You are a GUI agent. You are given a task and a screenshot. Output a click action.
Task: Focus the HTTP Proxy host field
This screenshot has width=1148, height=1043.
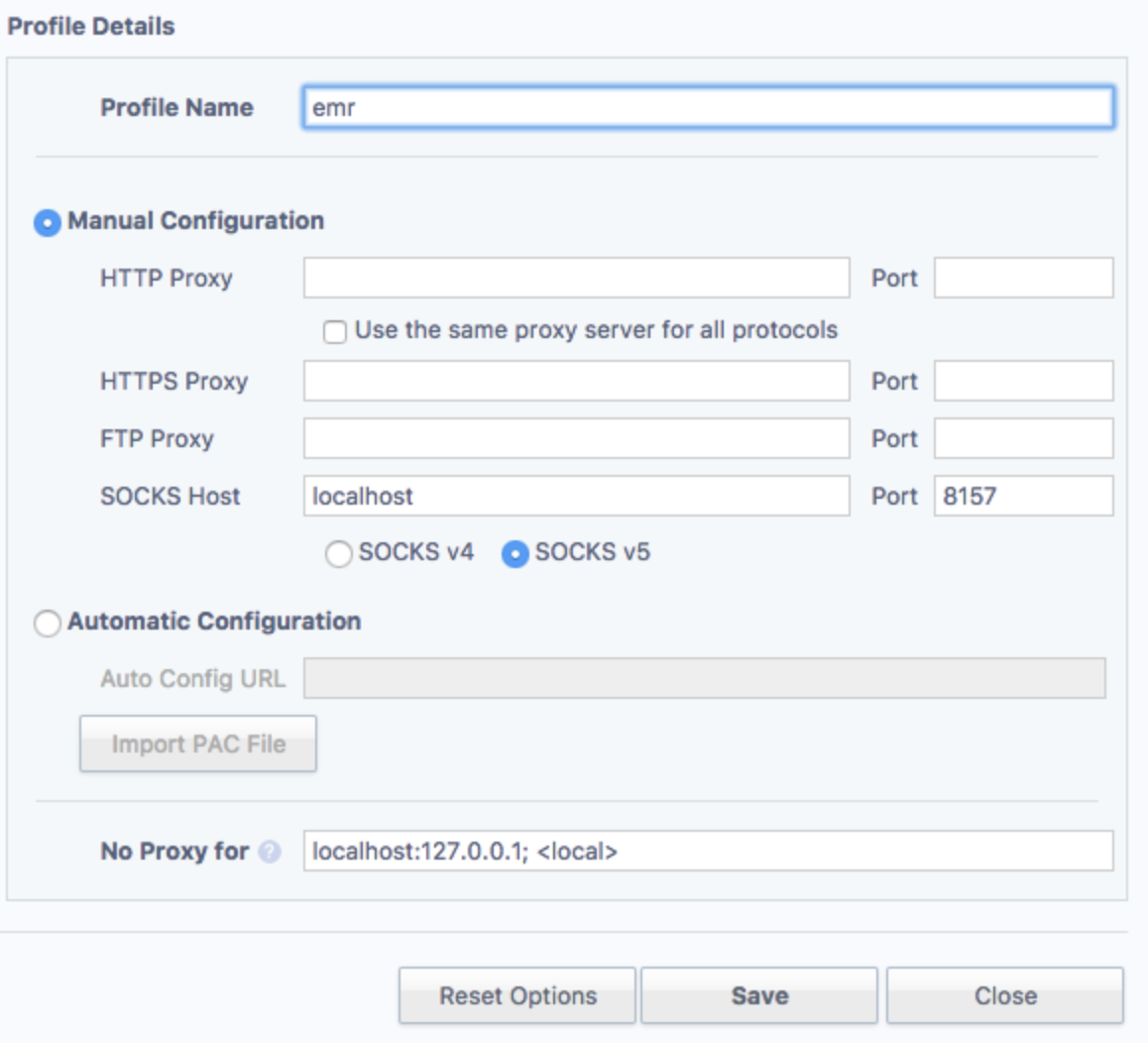[576, 279]
